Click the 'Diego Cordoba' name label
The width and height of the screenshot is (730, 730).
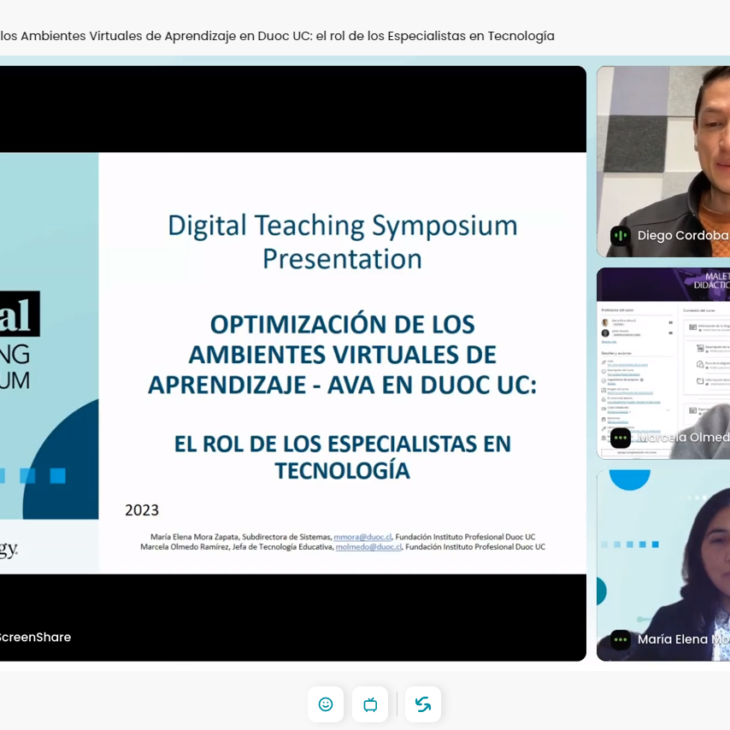[683, 236]
